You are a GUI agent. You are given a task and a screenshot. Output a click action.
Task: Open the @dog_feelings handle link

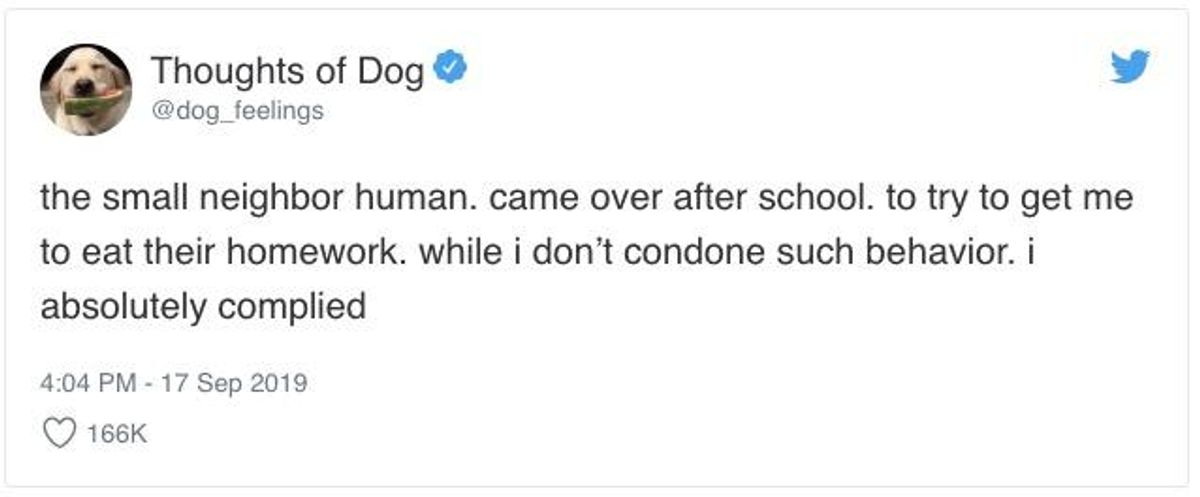[x=236, y=110]
